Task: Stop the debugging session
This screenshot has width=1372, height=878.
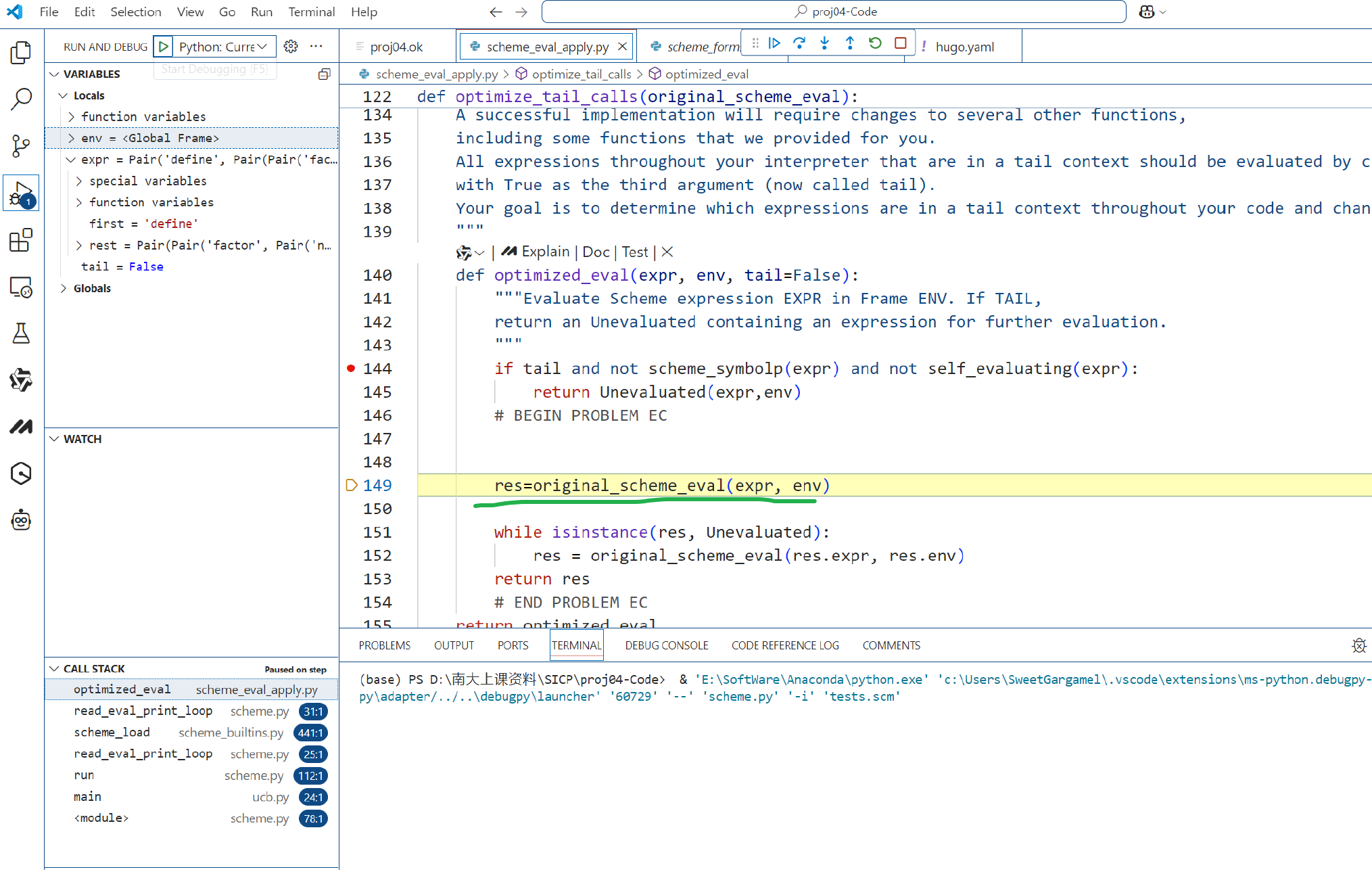Action: (x=900, y=43)
